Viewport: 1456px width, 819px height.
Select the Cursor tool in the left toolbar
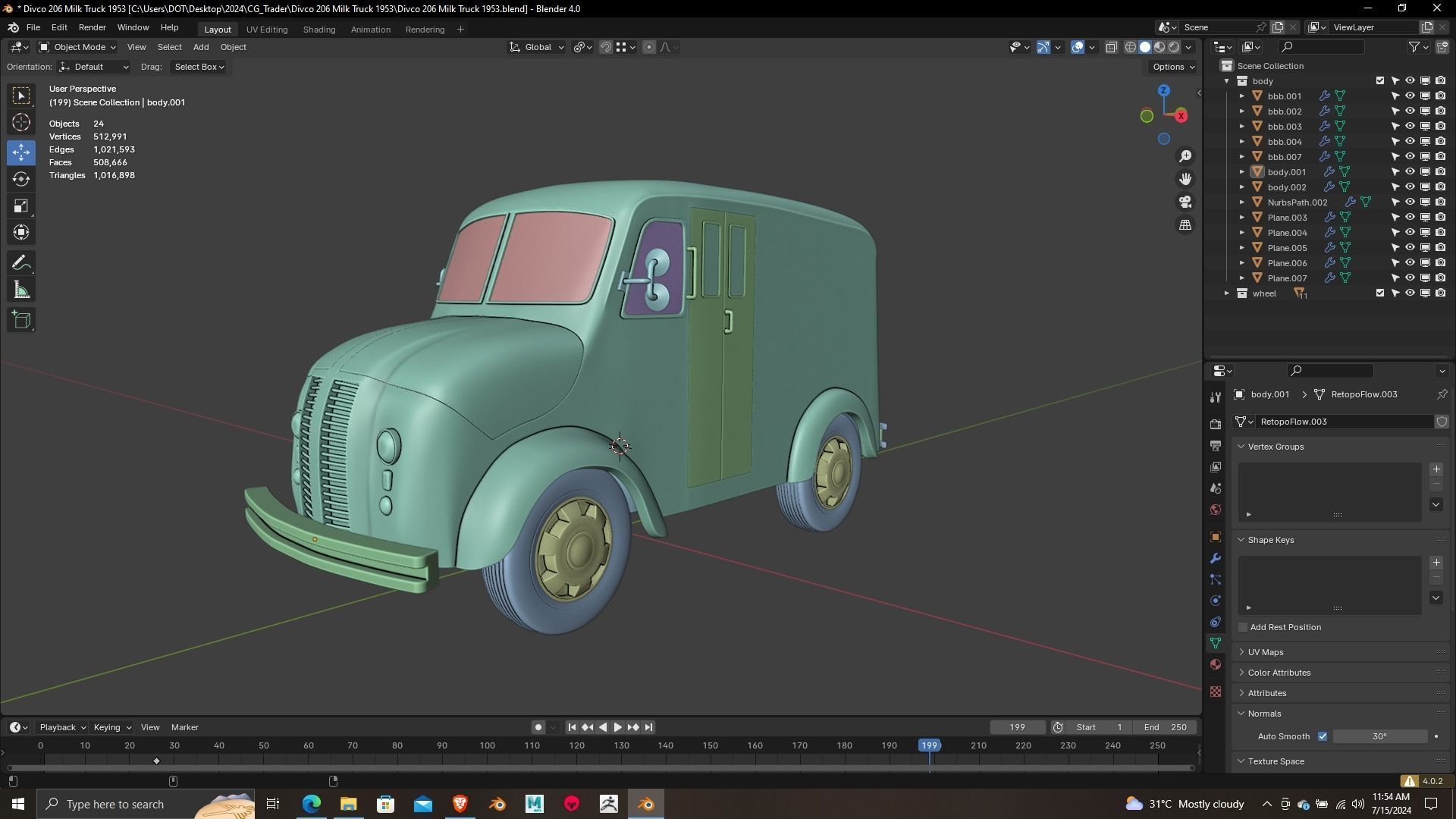[x=21, y=123]
